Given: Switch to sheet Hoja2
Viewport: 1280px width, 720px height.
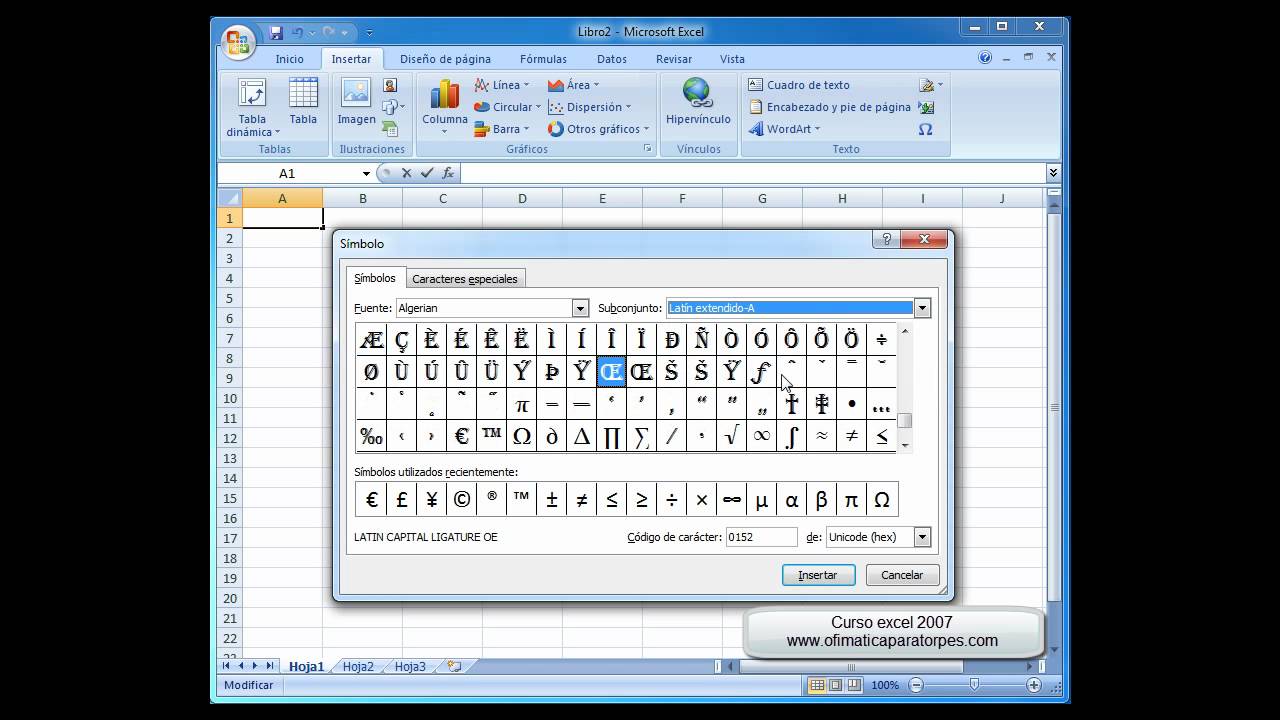Looking at the screenshot, I should (358, 666).
